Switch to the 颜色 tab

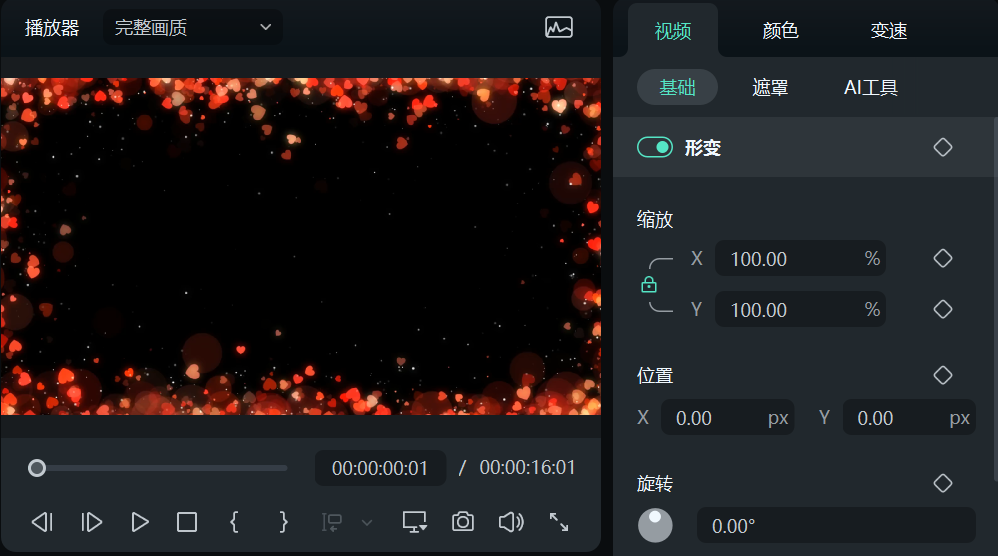point(780,31)
